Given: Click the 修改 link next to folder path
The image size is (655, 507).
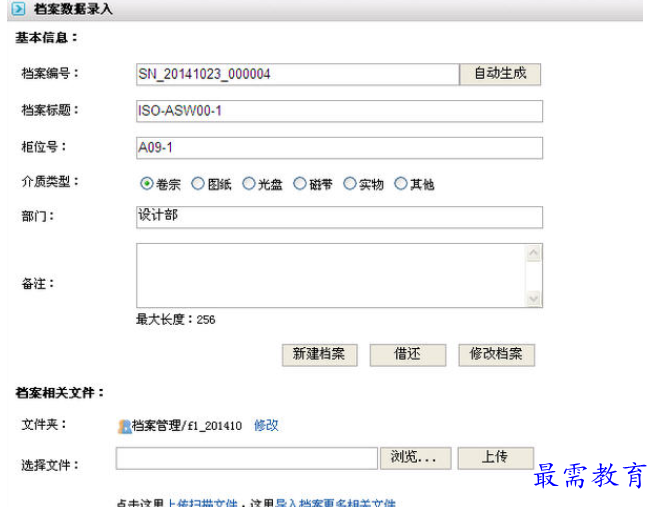Looking at the screenshot, I should point(266,426).
